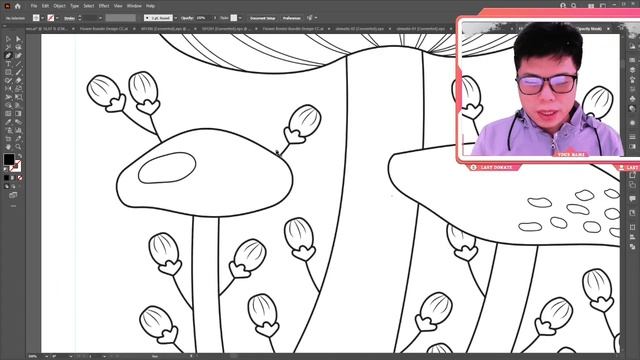
Task: Select the Free Transform tool
Action: click(x=18, y=97)
